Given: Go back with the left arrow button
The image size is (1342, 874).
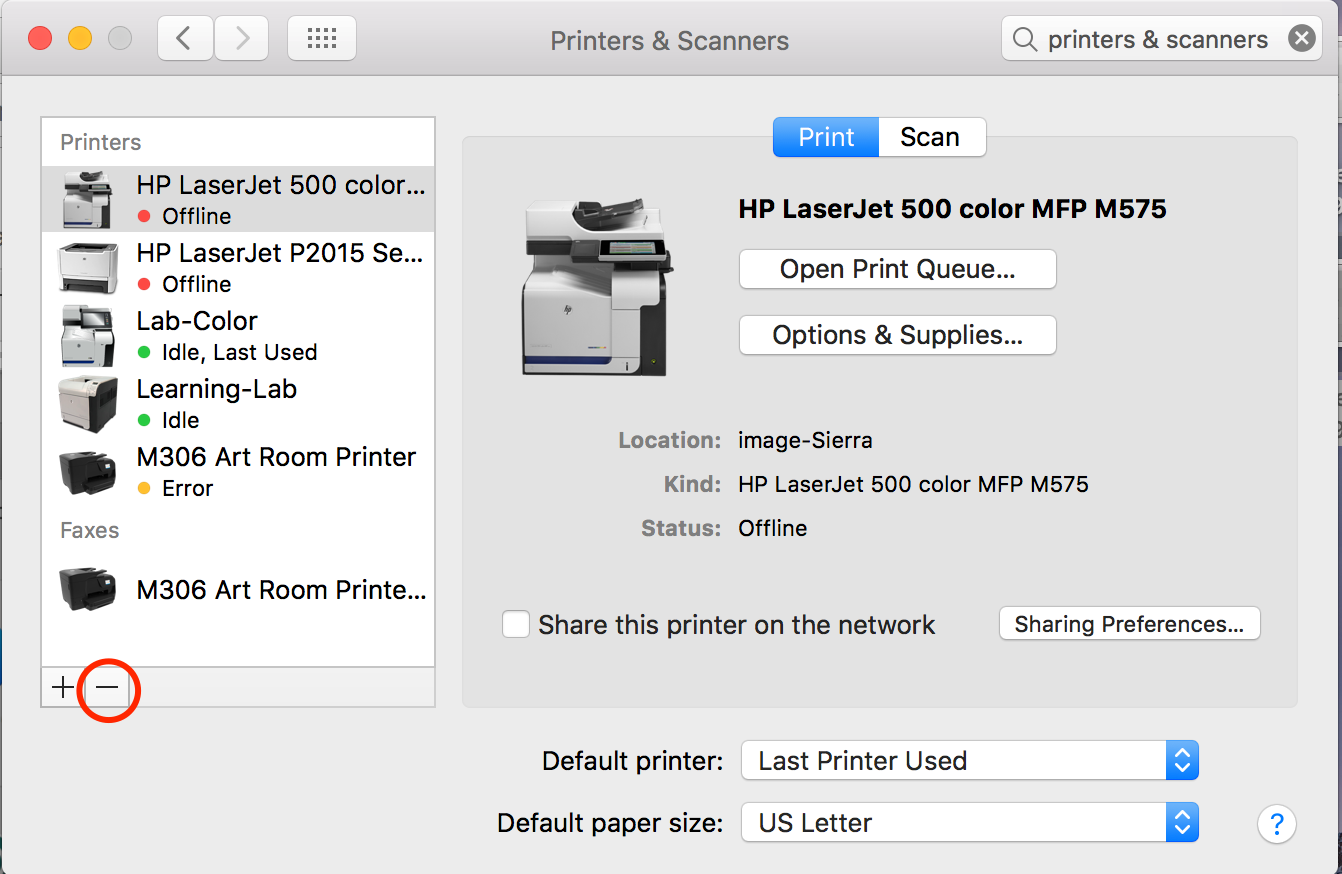Looking at the screenshot, I should tap(183, 39).
